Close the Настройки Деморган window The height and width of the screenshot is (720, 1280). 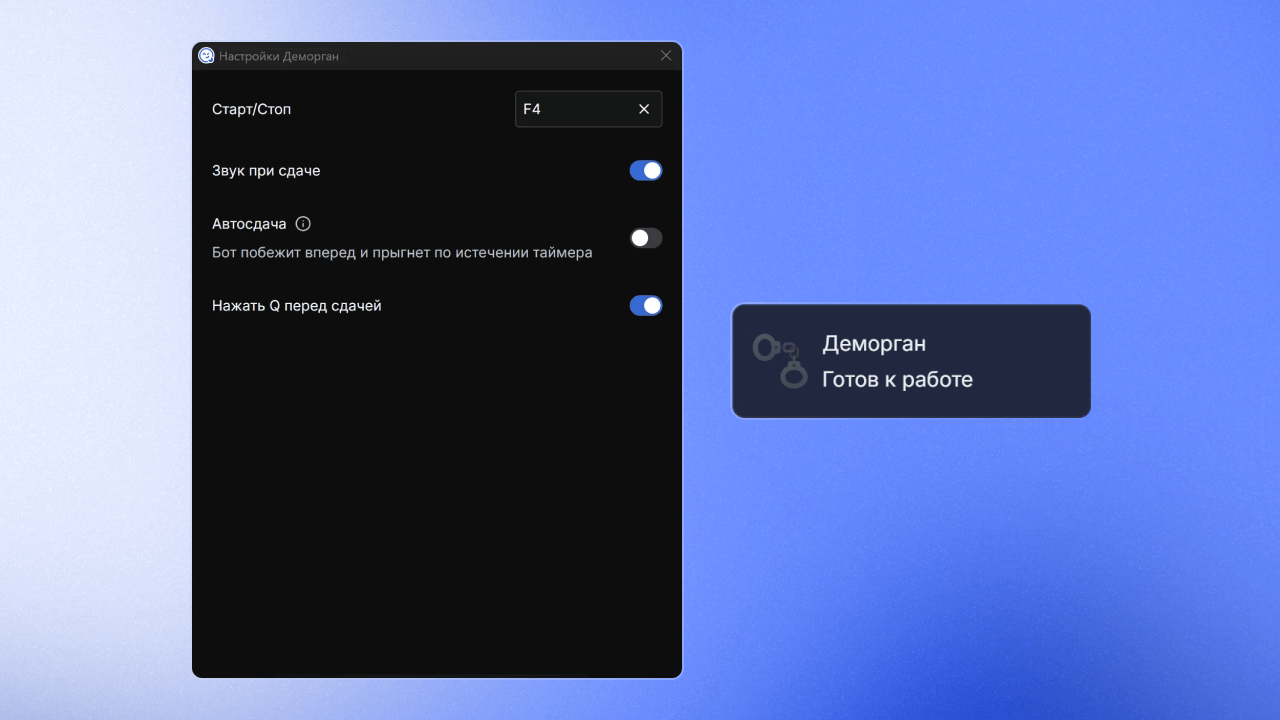(666, 56)
